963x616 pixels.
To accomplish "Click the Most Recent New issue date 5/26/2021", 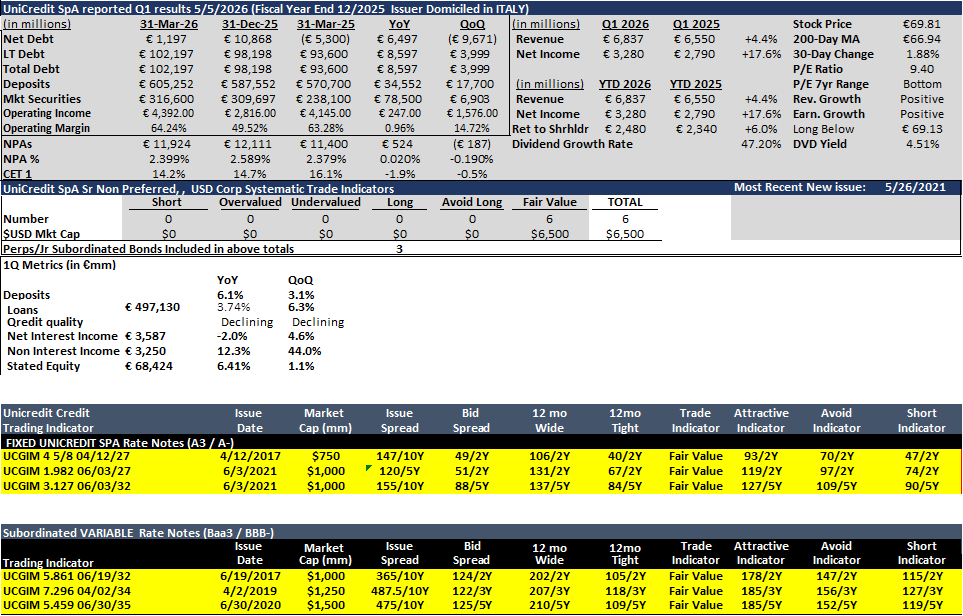I will (915, 187).
